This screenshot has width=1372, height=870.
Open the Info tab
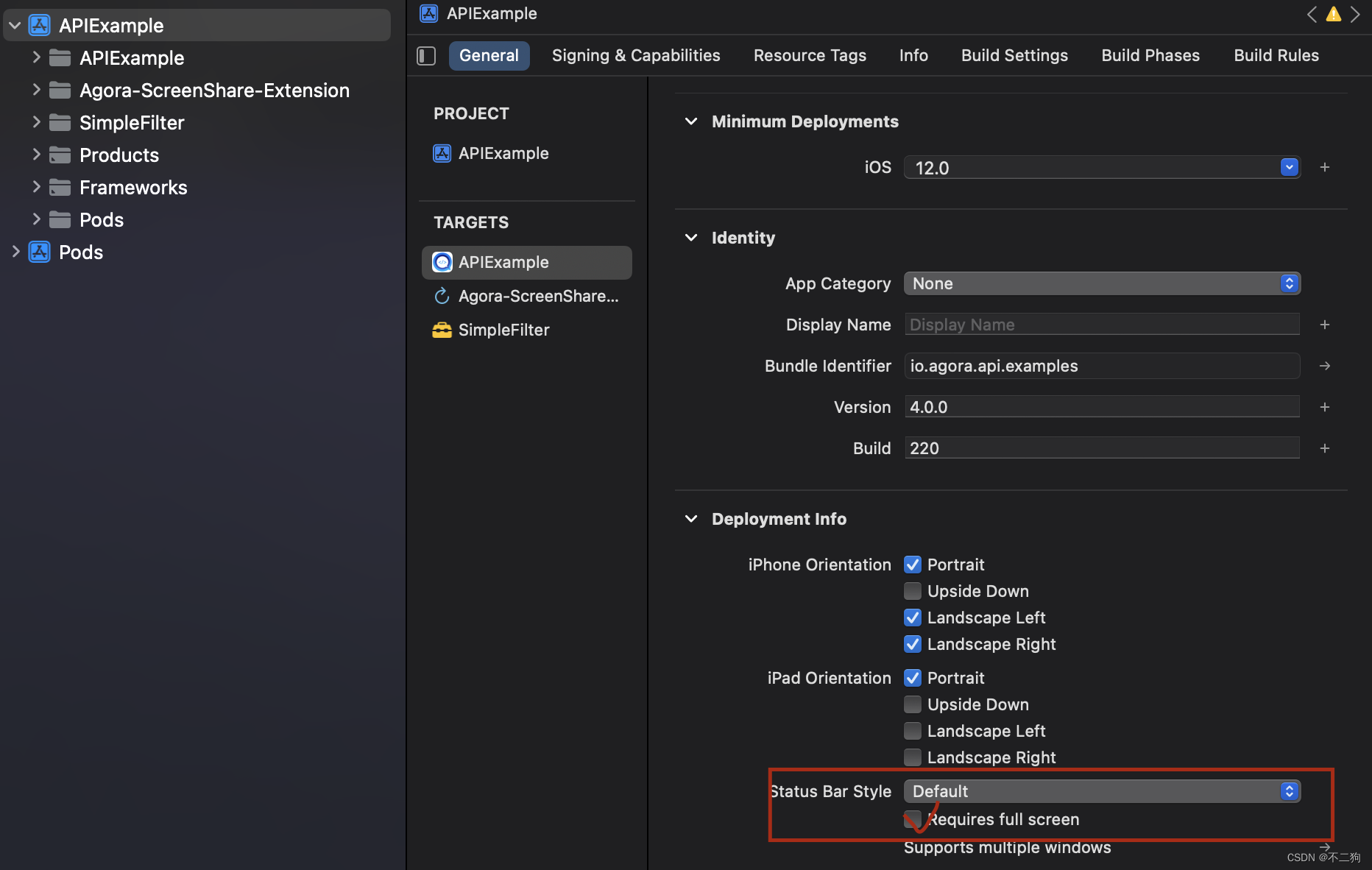[913, 56]
